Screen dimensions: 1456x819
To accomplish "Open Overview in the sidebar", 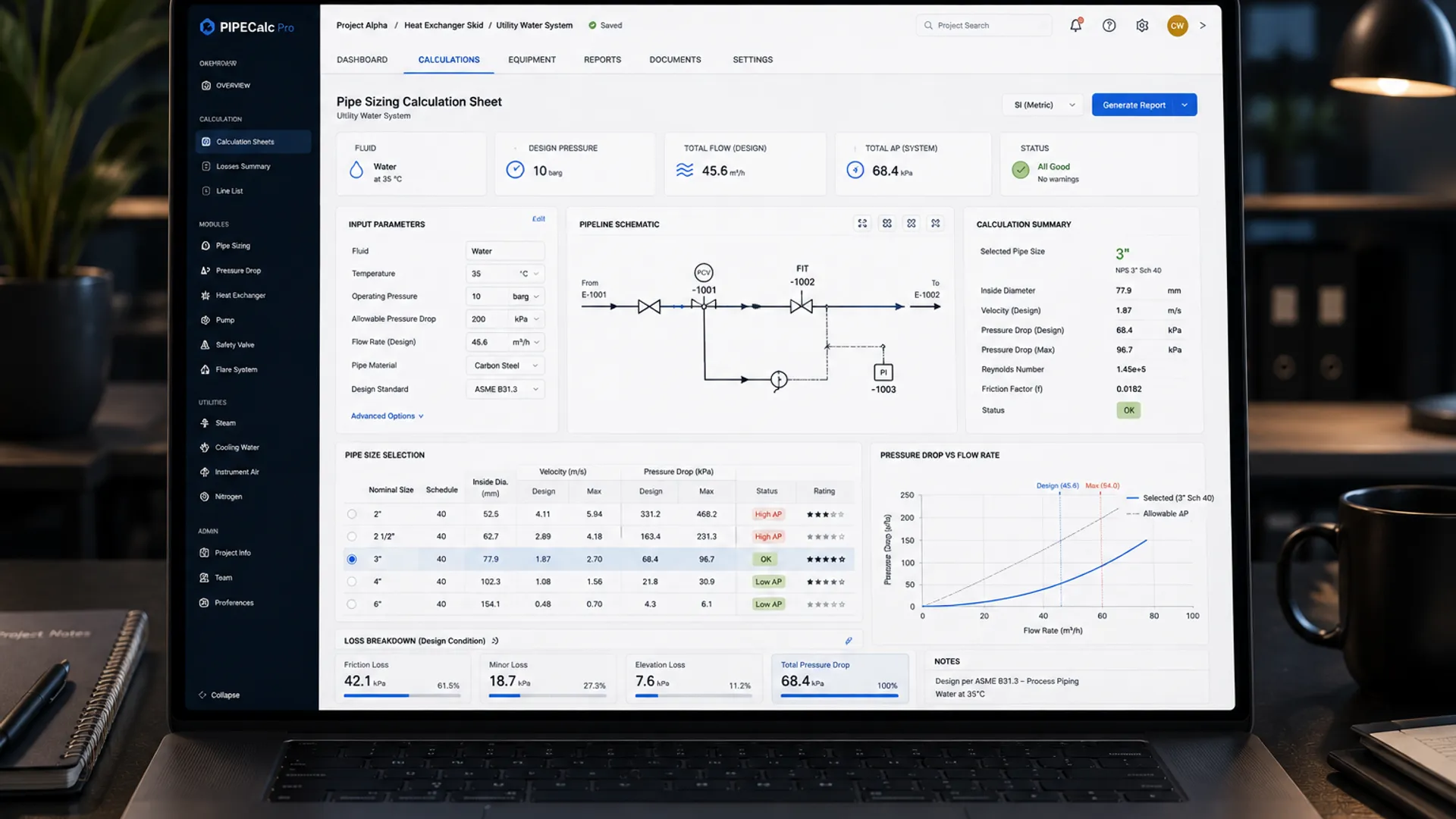I will [225, 85].
